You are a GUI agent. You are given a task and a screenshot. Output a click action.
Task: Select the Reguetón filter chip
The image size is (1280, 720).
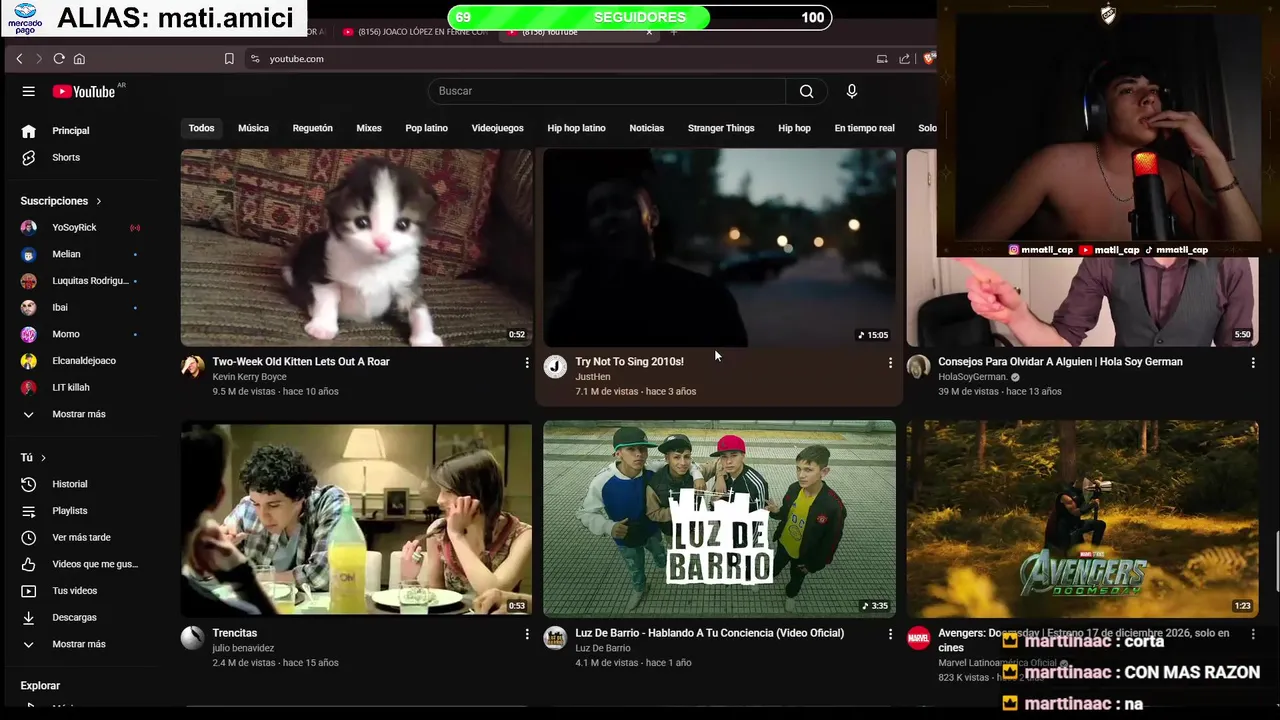312,128
